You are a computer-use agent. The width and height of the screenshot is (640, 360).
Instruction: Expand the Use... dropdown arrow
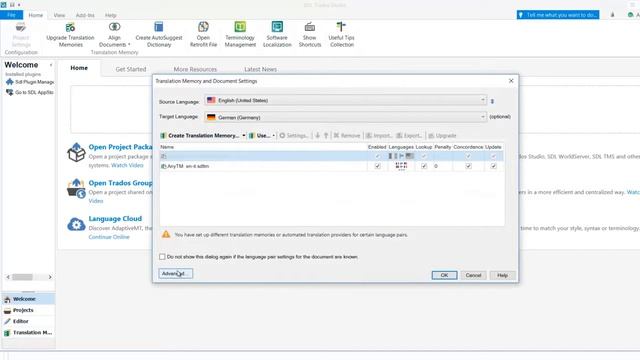tap(273, 136)
